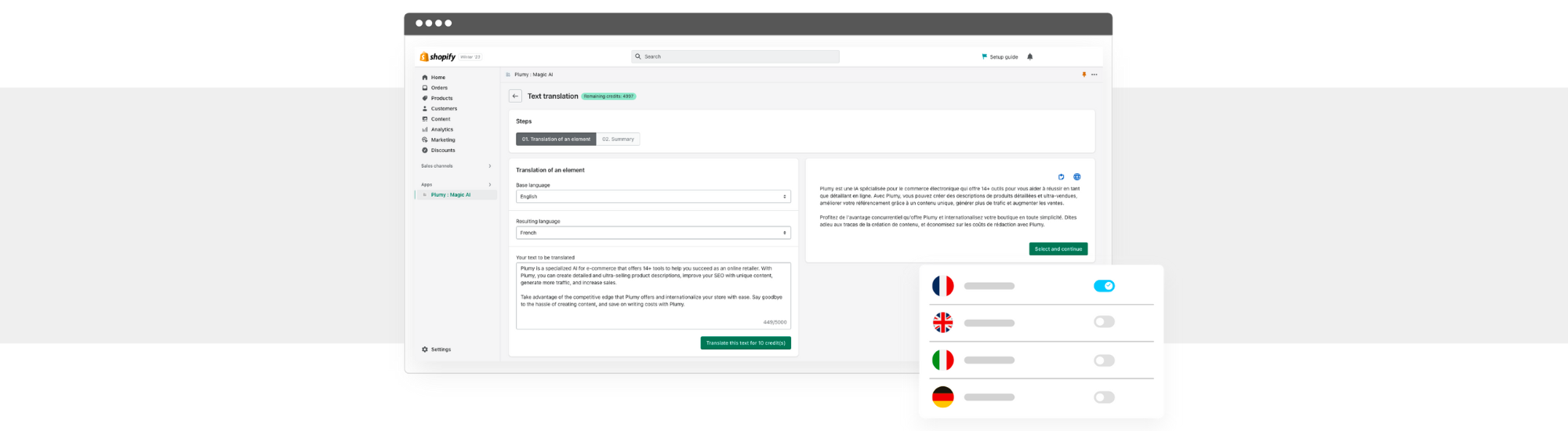Click Translate this text for 10 credit(s)
The image size is (1568, 431).
click(746, 343)
